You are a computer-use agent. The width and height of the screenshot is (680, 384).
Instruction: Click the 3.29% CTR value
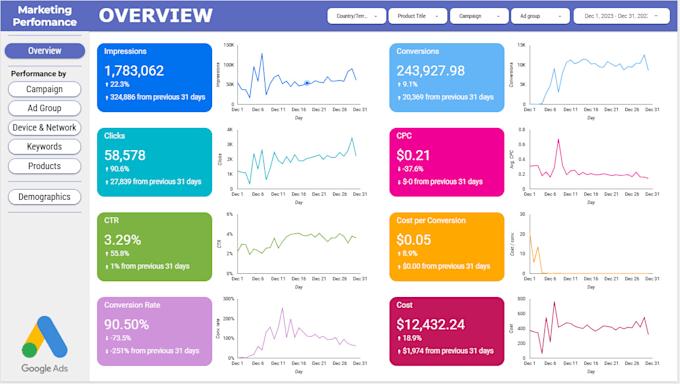pos(122,240)
